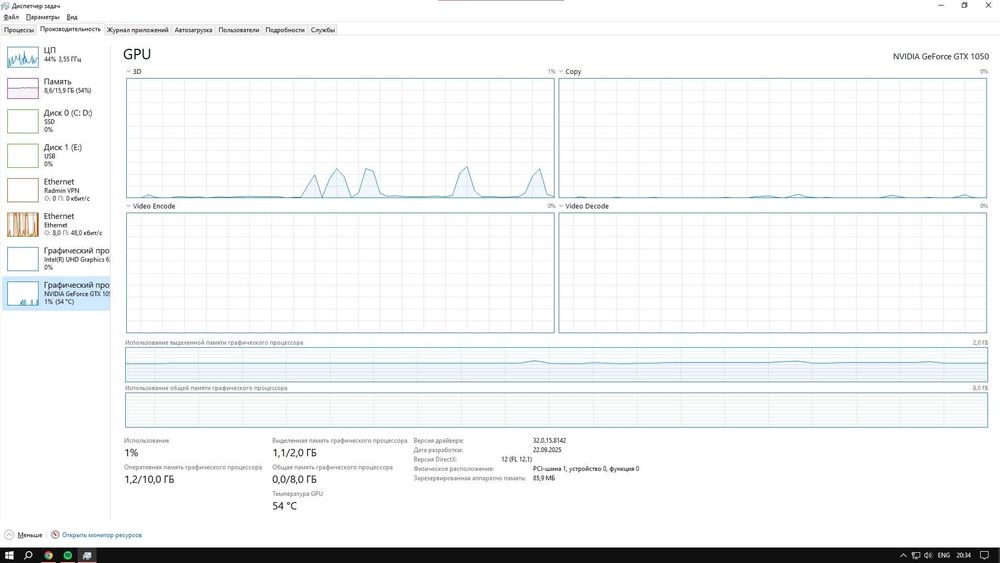Switch to the Службы tab
1000x563 pixels.
click(323, 30)
